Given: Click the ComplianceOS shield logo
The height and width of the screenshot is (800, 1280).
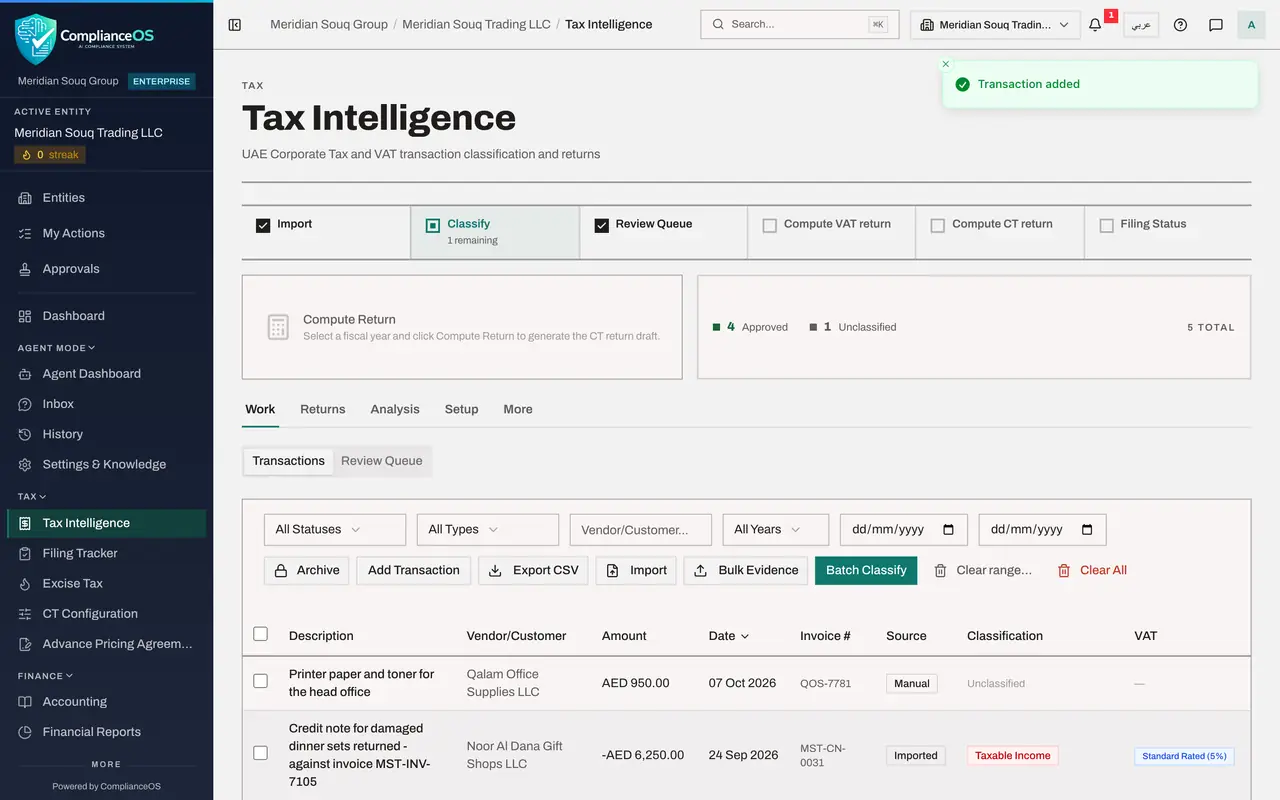Looking at the screenshot, I should coord(36,39).
